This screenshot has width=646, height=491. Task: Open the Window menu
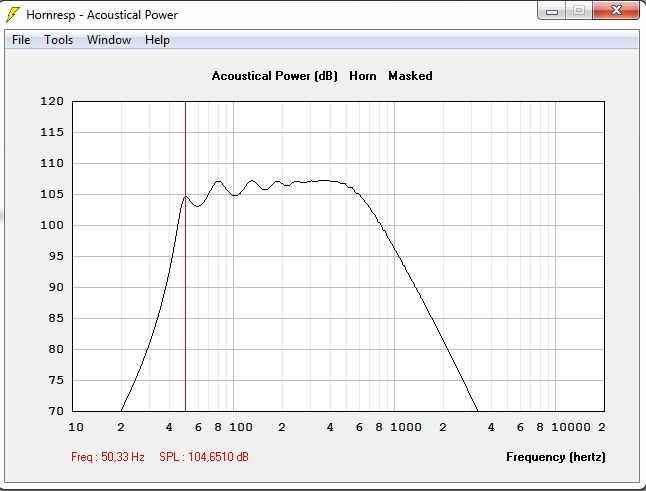pos(109,40)
